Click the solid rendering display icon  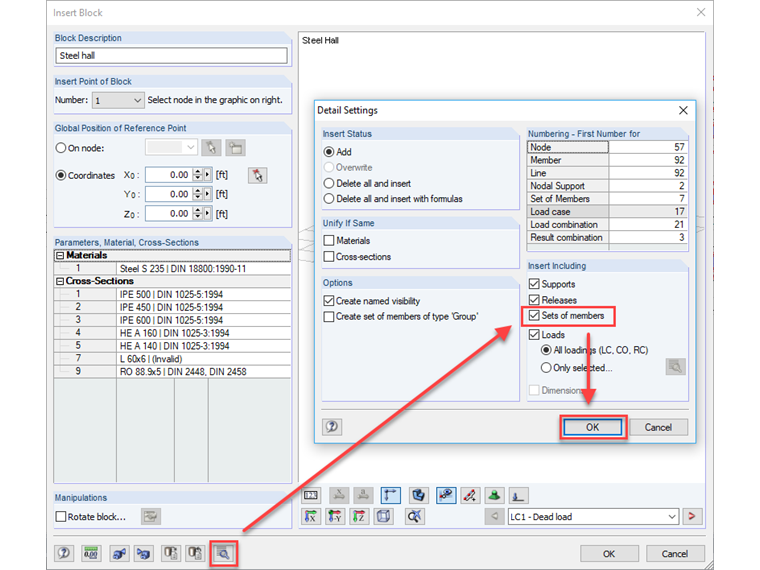418,495
